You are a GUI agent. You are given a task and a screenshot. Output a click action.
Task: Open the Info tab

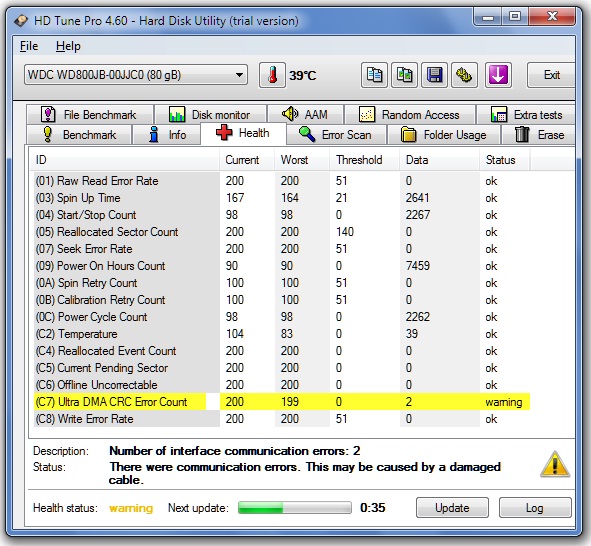(x=167, y=135)
